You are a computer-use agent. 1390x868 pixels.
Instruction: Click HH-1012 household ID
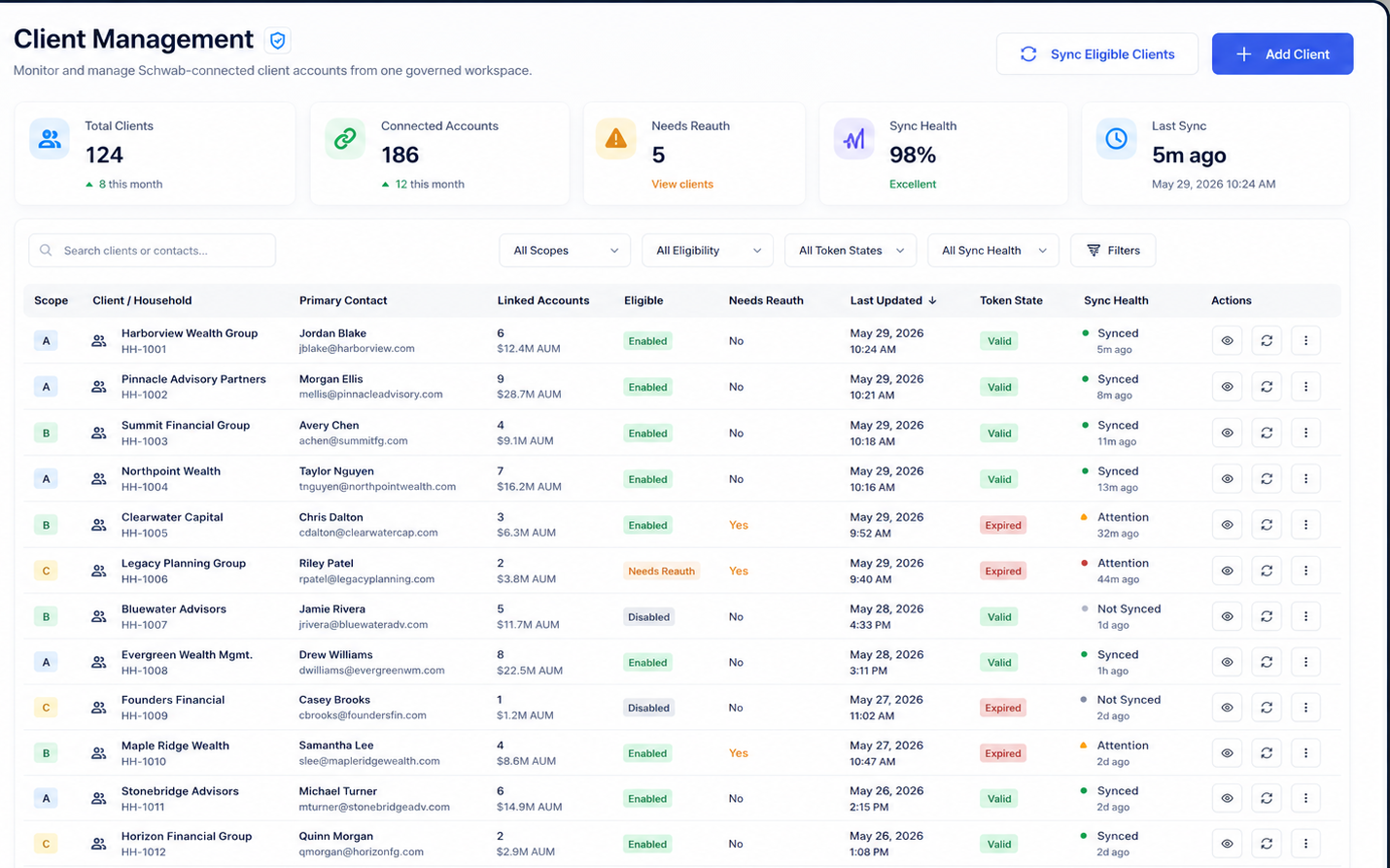click(x=144, y=852)
